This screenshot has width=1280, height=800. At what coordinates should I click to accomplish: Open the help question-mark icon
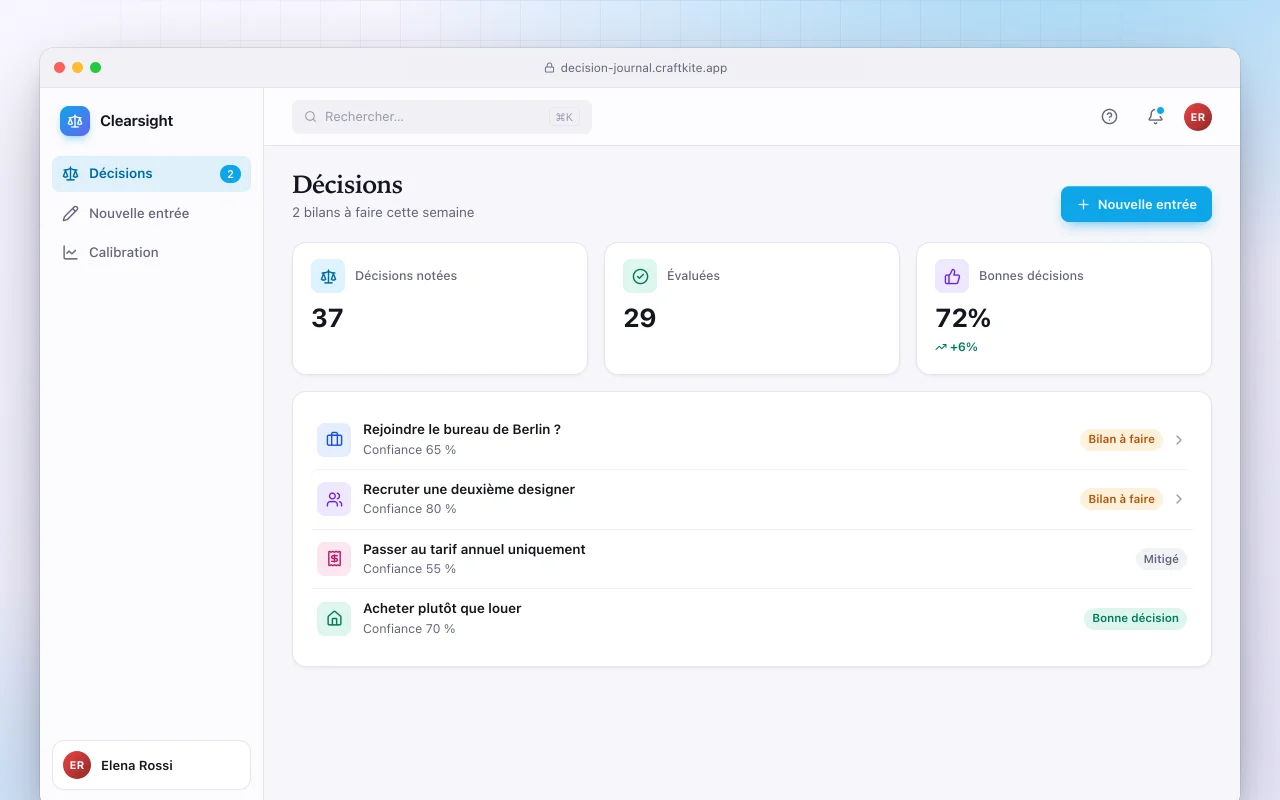point(1109,117)
